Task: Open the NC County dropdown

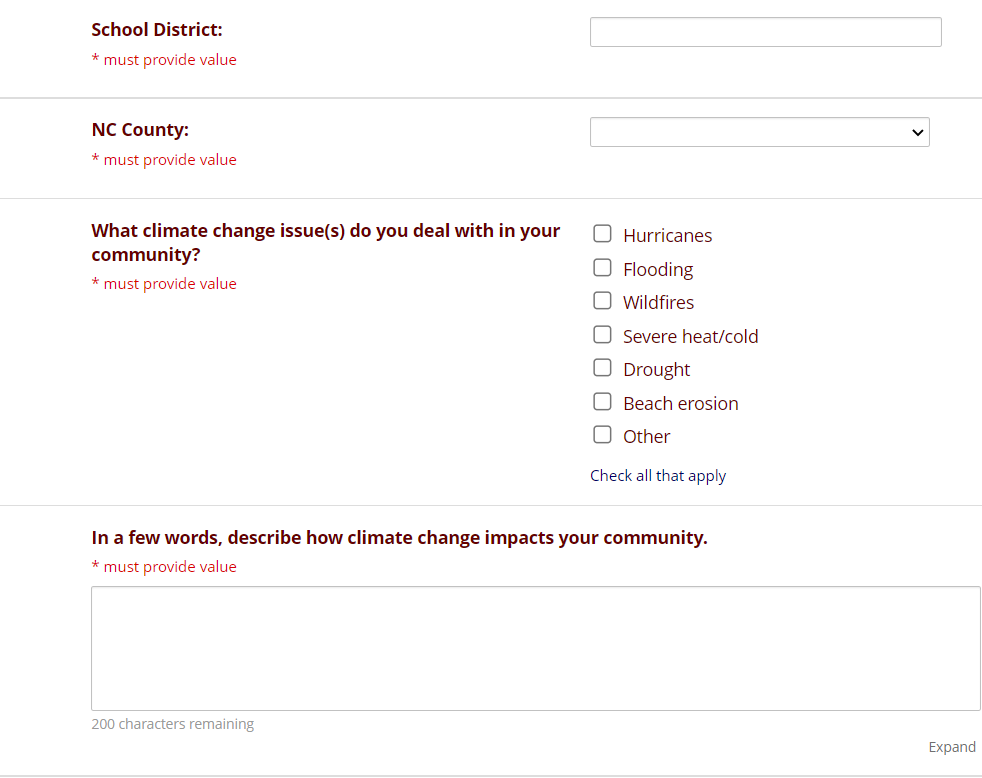Action: click(x=759, y=132)
